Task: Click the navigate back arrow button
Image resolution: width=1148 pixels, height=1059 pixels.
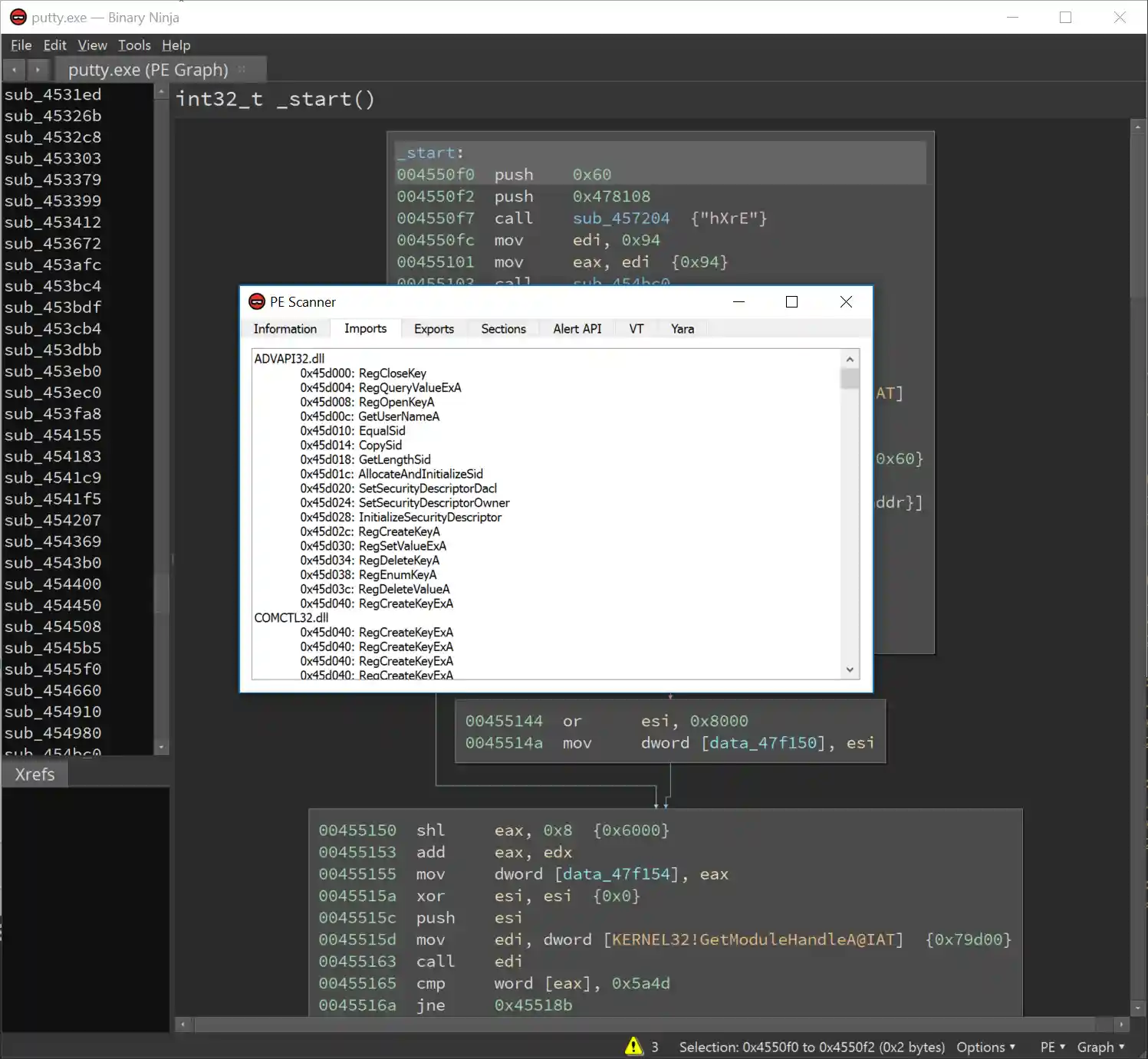Action: (x=14, y=70)
